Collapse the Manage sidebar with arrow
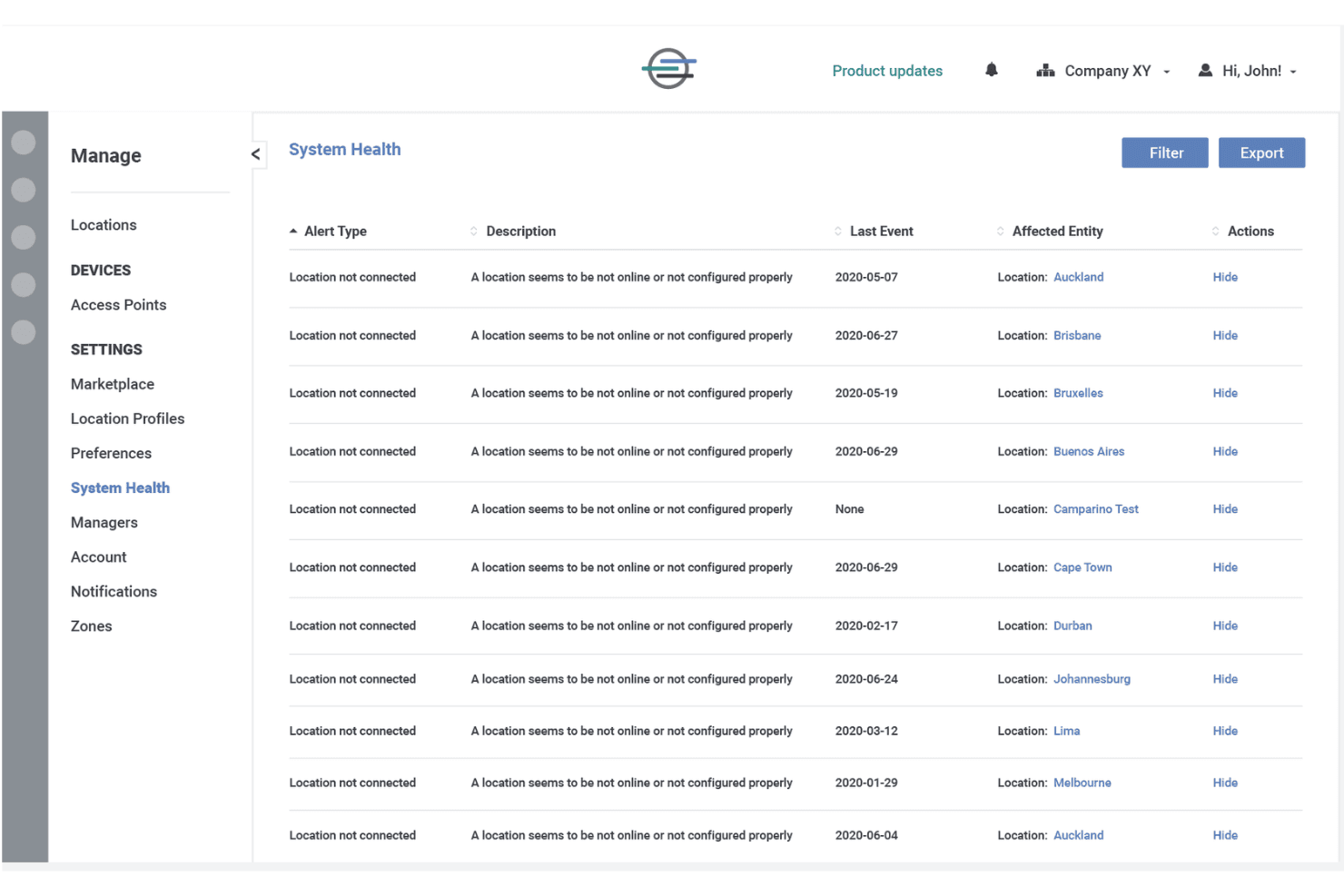Viewport: 1344px width, 896px height. pyautogui.click(x=255, y=154)
